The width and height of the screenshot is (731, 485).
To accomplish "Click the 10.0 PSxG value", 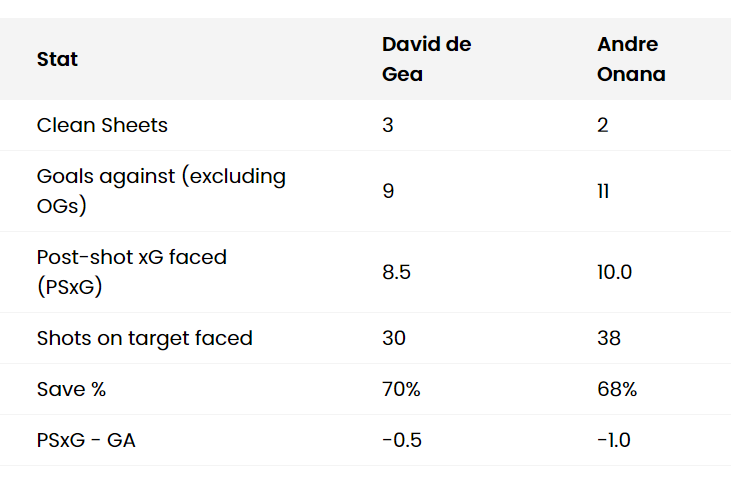I will 614,271.
